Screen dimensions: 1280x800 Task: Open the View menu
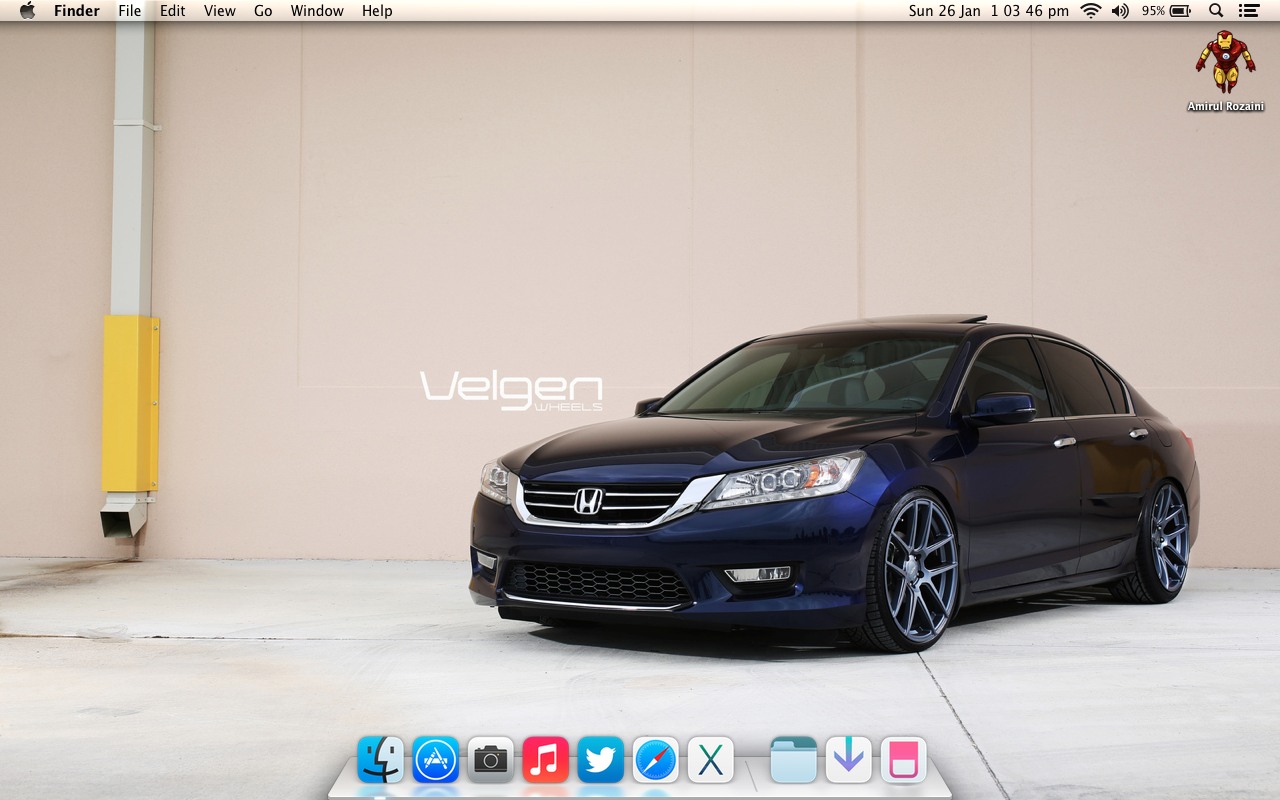[x=220, y=11]
